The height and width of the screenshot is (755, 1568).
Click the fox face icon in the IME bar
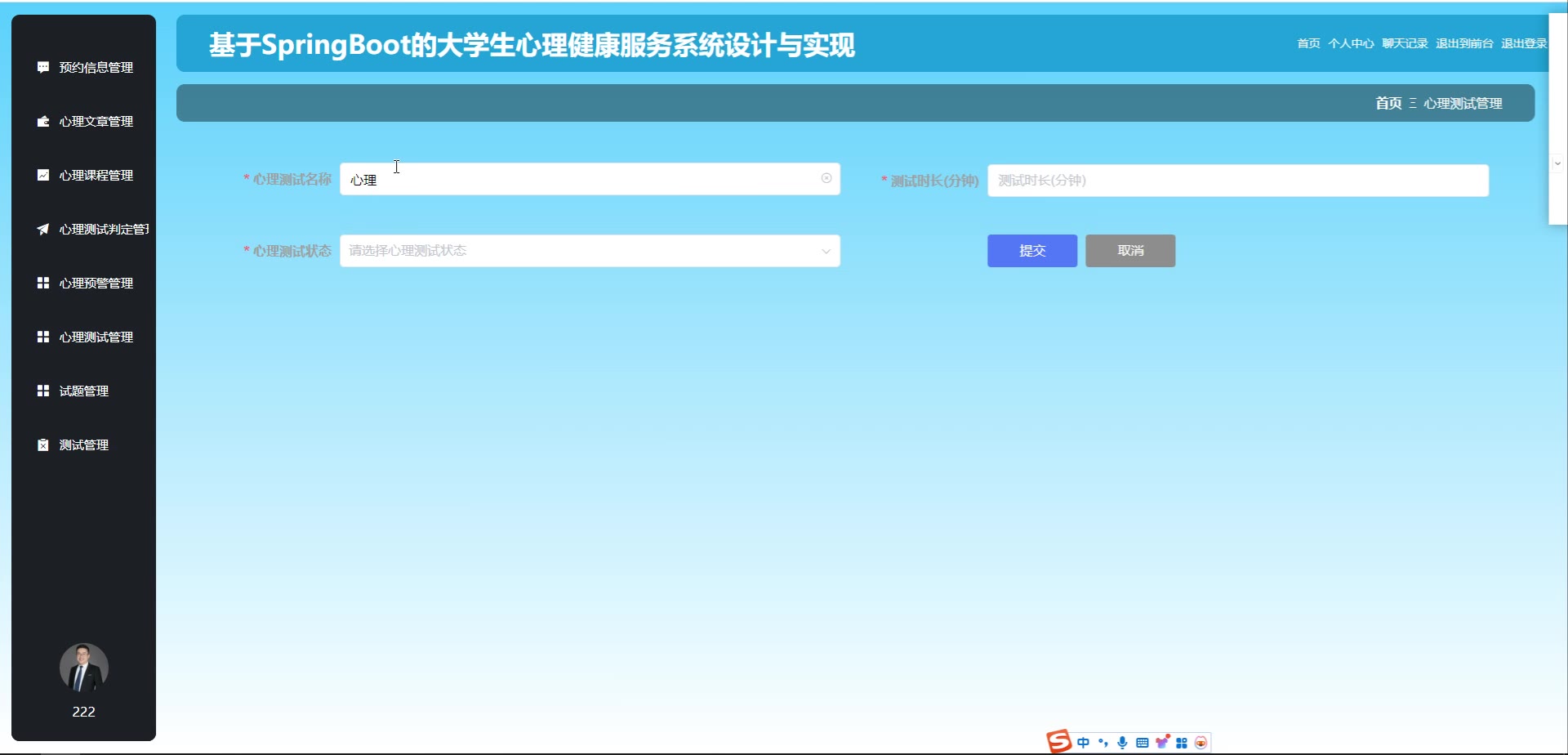[x=1201, y=743]
